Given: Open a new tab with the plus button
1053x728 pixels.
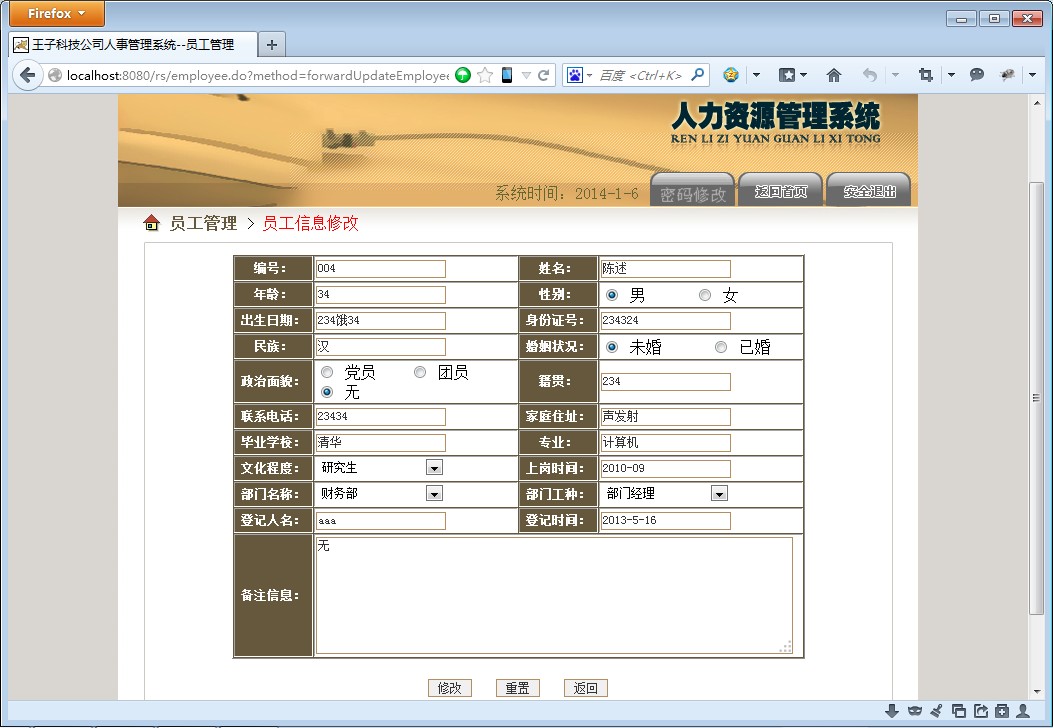Looking at the screenshot, I should (272, 45).
